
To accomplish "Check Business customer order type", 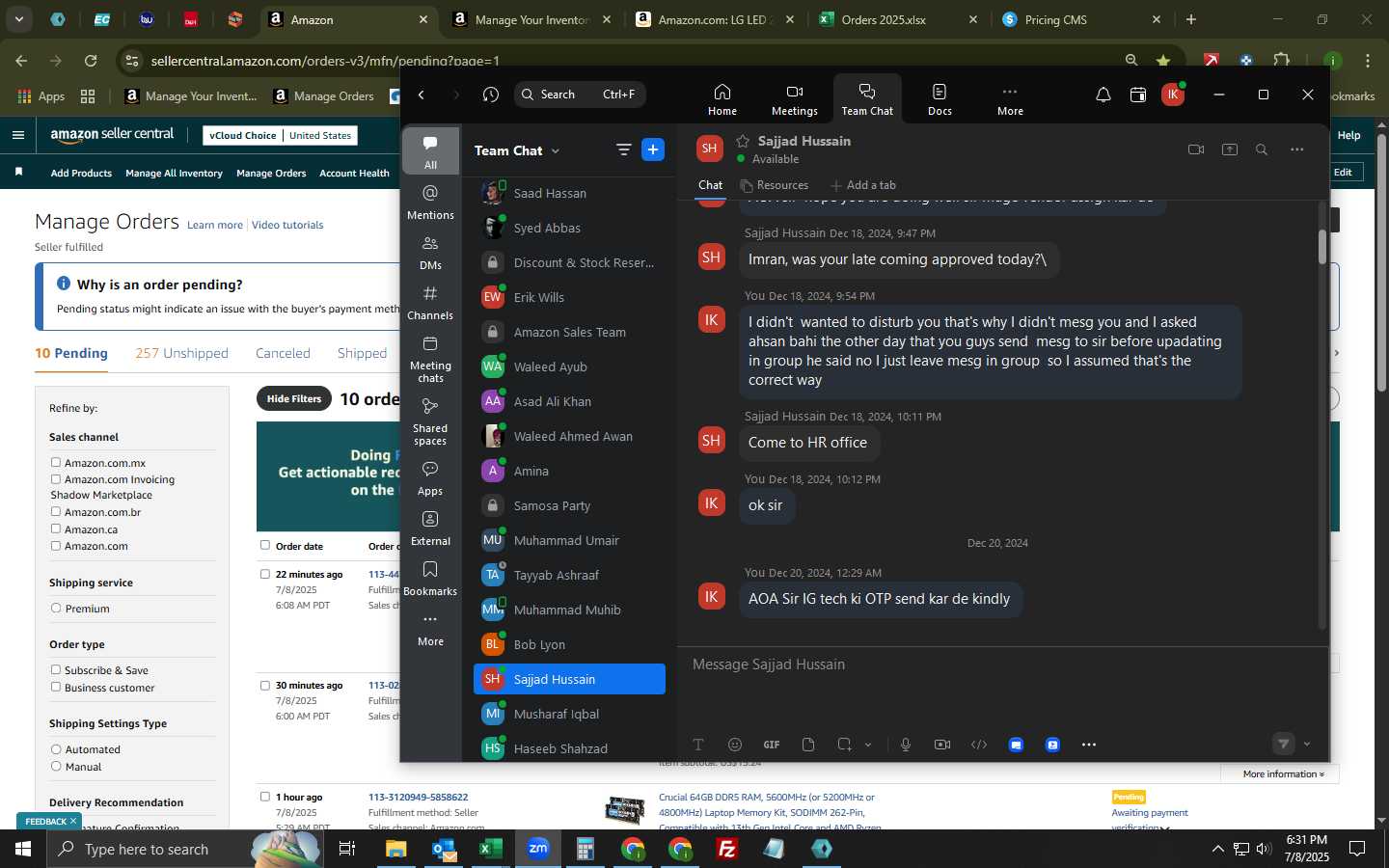I will [x=56, y=687].
